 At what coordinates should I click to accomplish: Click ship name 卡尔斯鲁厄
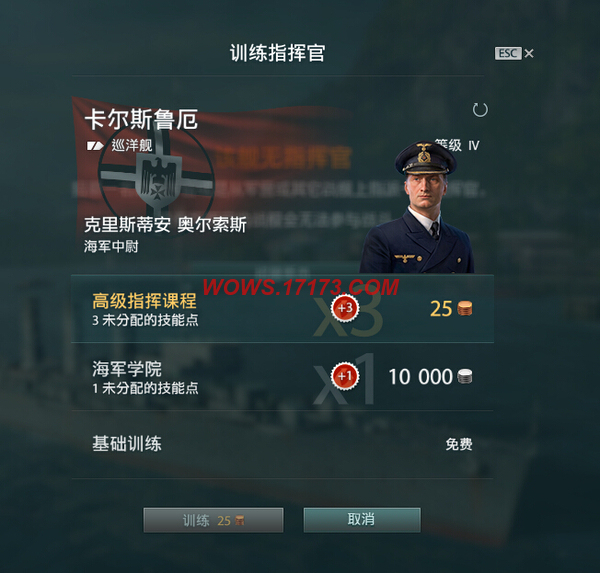(x=141, y=119)
